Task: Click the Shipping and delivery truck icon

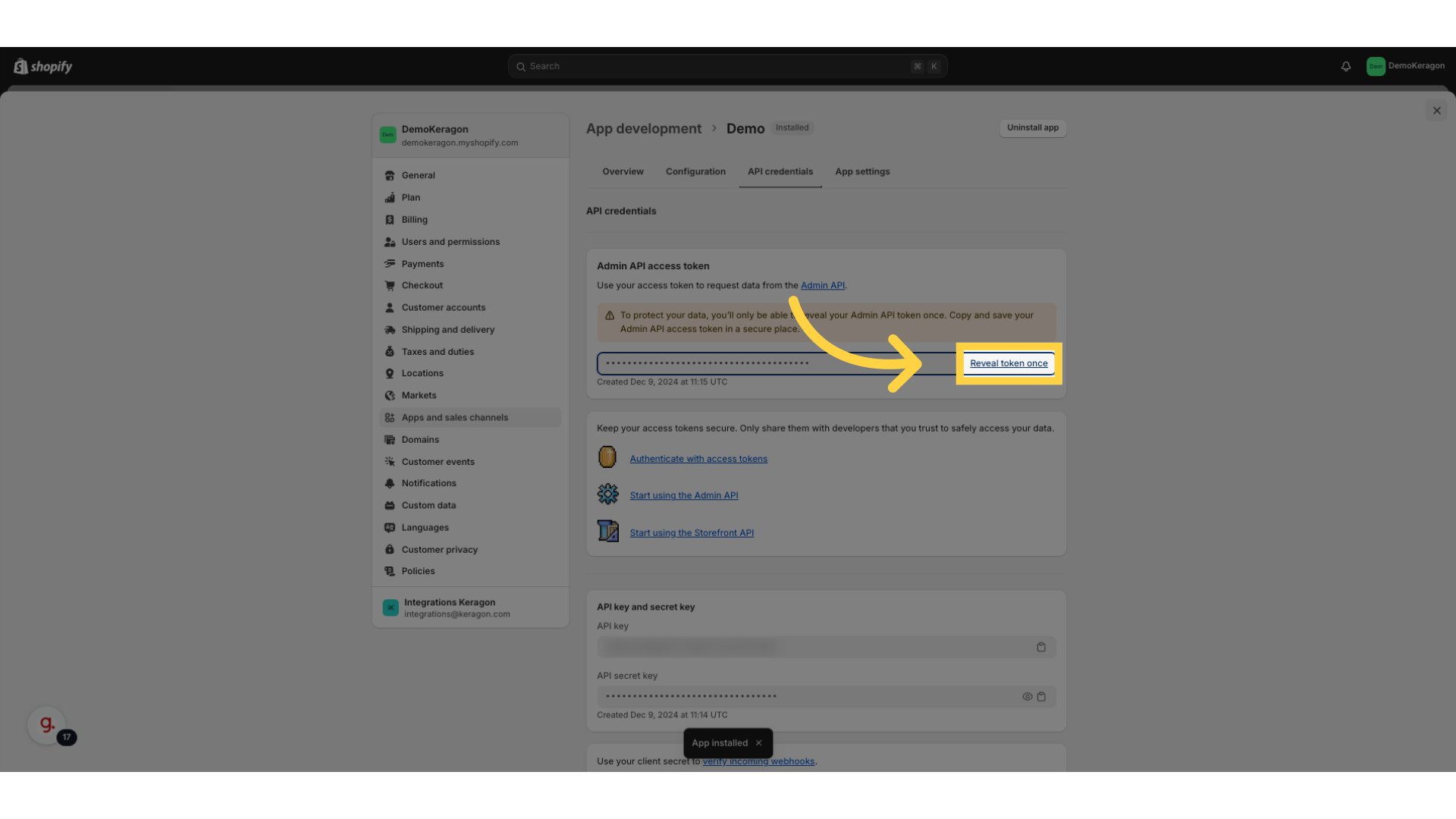Action: [x=390, y=330]
